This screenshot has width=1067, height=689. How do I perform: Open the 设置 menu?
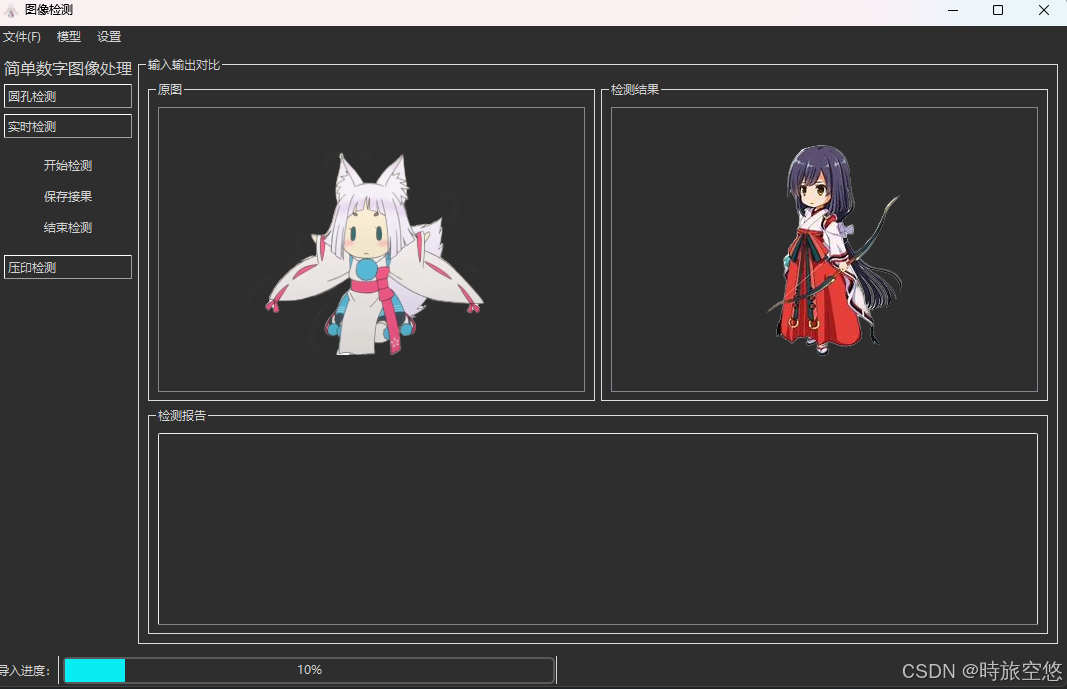[109, 37]
